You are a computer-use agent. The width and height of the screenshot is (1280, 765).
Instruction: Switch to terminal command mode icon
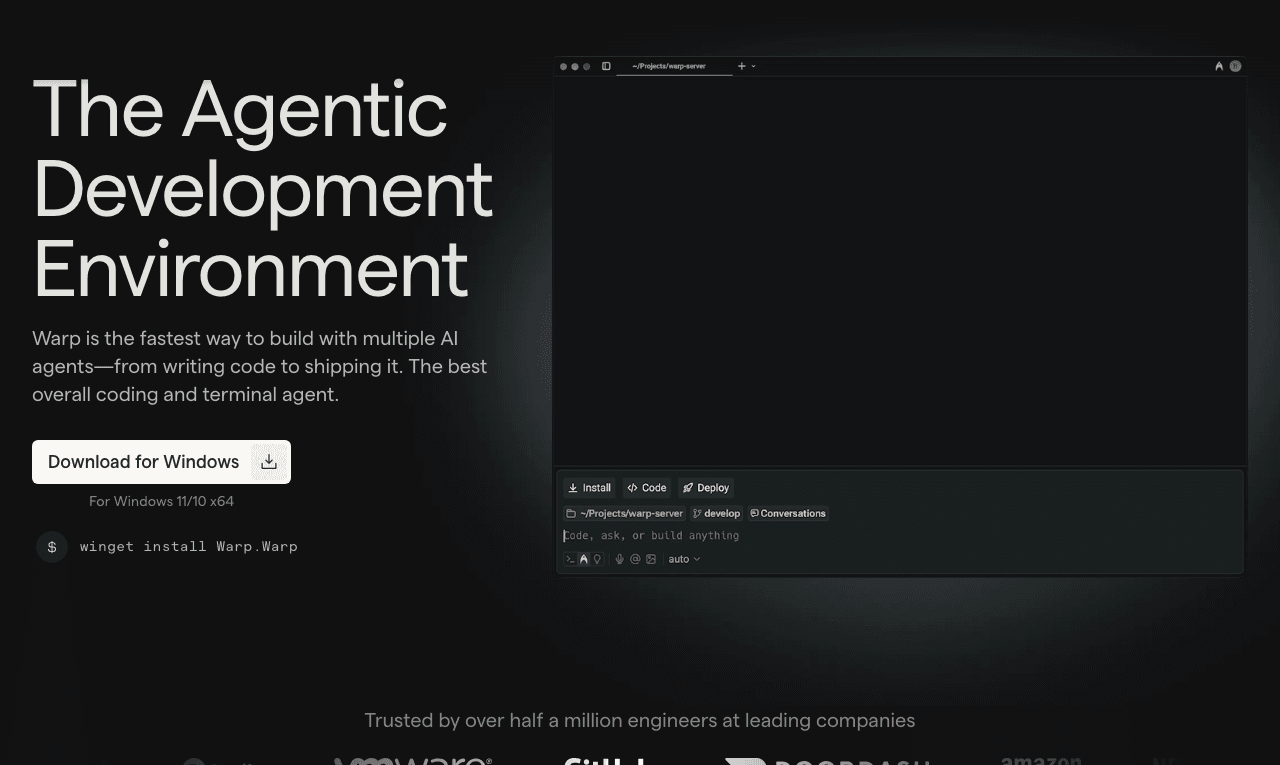[x=571, y=559]
